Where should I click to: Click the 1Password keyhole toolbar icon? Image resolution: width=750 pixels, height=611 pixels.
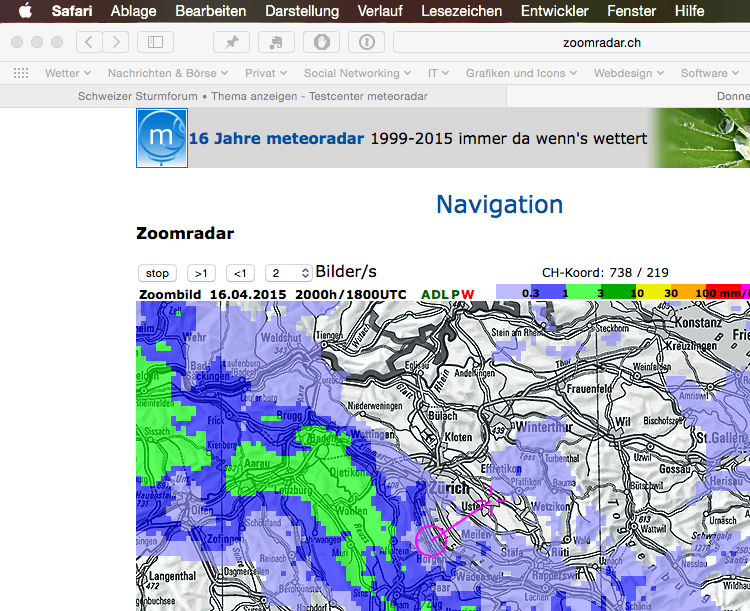pyautogui.click(x=366, y=42)
